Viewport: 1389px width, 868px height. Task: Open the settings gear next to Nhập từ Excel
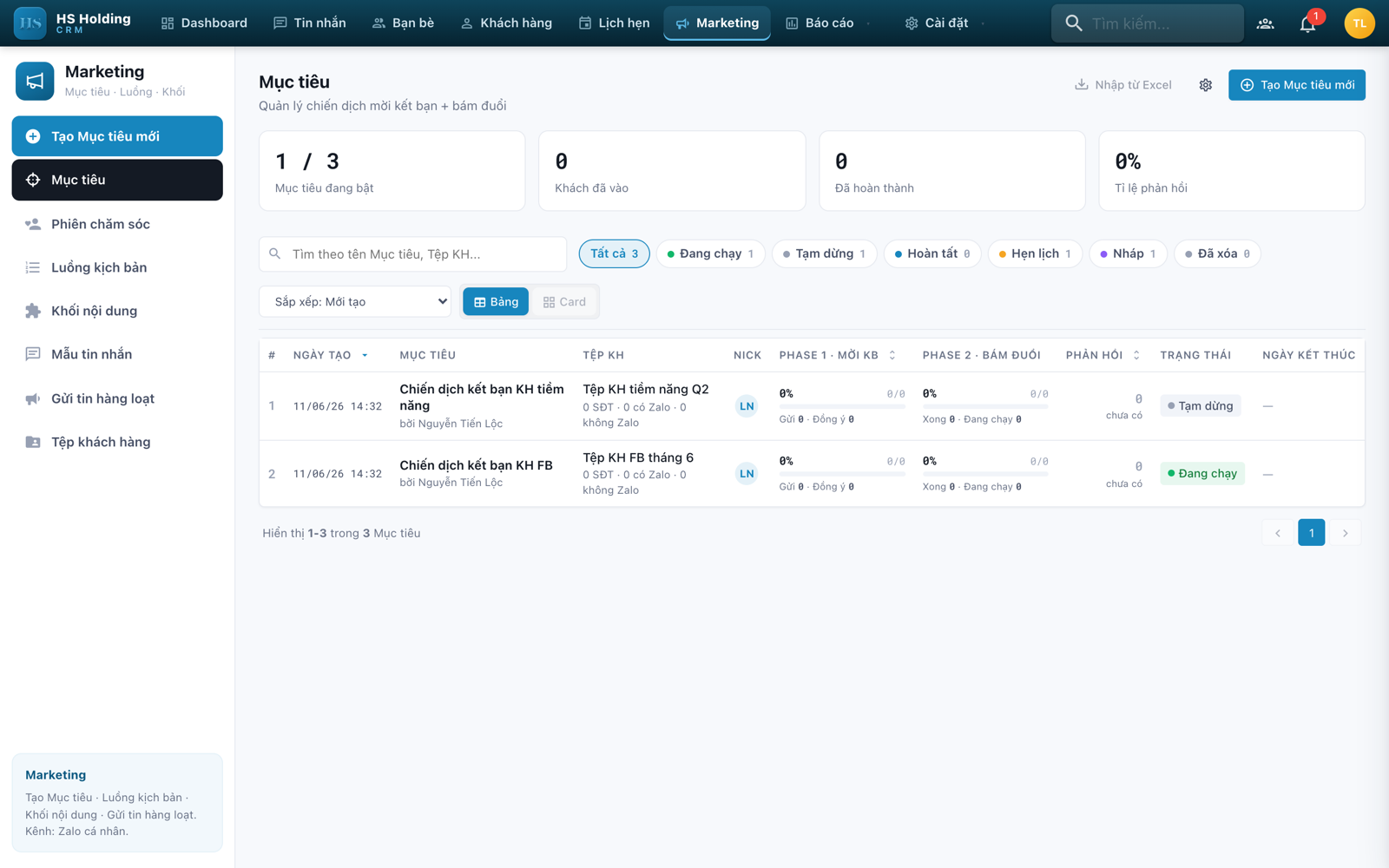click(1206, 85)
